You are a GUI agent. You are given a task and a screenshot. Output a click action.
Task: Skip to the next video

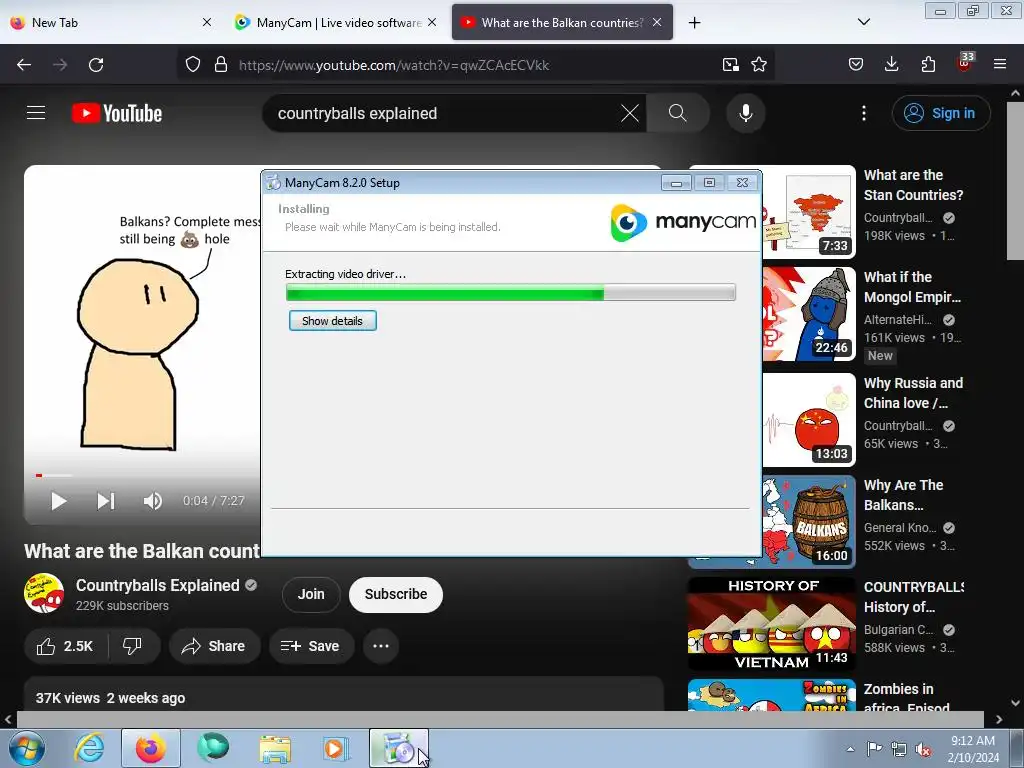106,501
